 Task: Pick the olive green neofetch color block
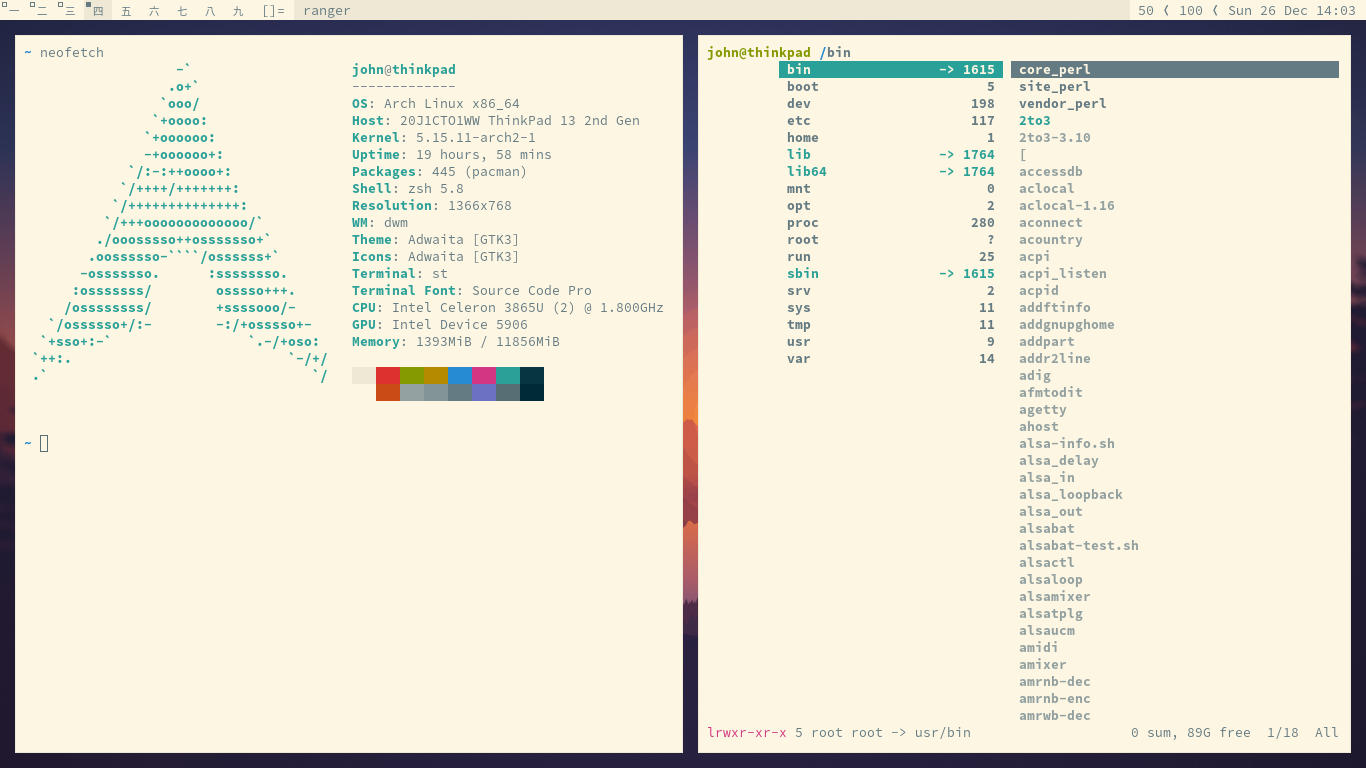(412, 375)
